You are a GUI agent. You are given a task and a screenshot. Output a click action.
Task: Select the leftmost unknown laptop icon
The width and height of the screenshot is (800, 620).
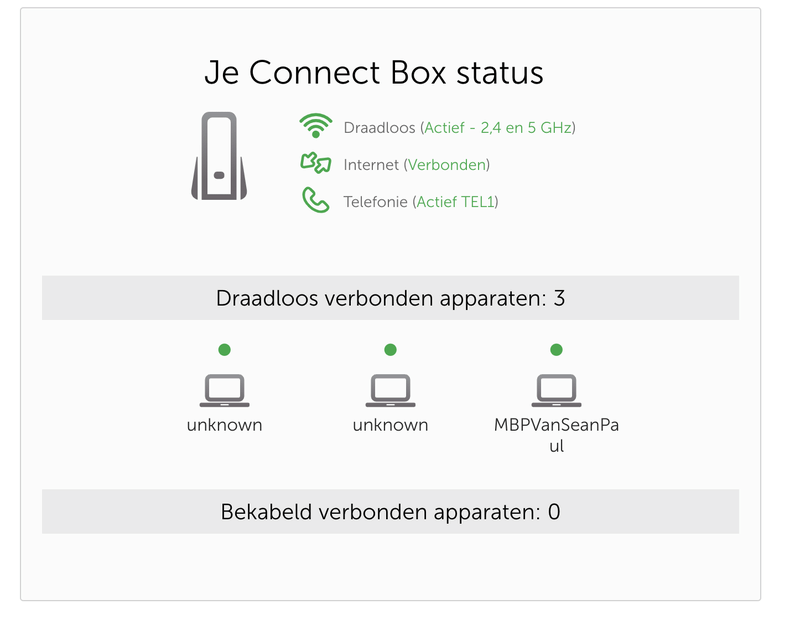(x=224, y=390)
